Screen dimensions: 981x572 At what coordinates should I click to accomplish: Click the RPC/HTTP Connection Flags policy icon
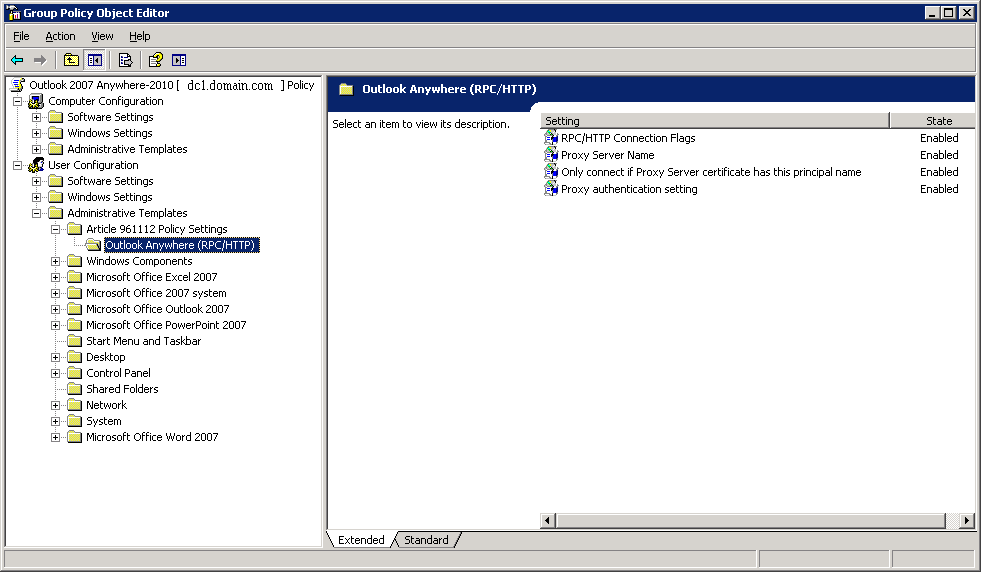pyautogui.click(x=551, y=138)
